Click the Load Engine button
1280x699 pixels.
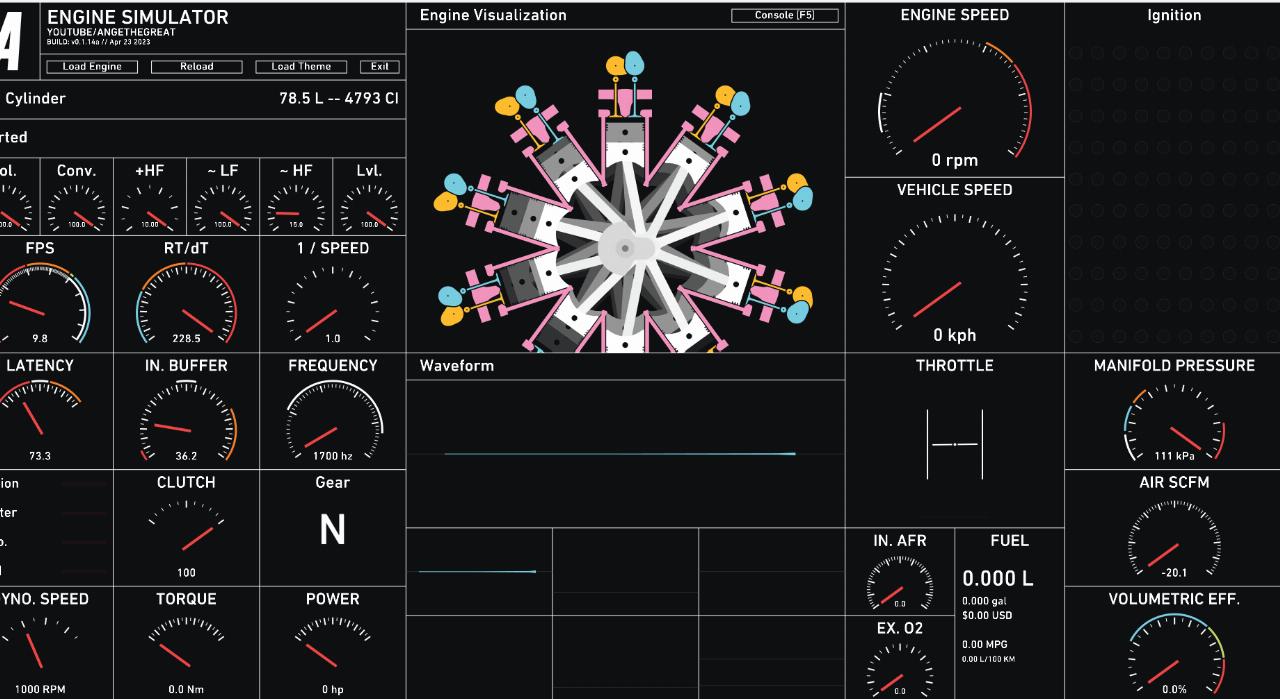coord(92,67)
